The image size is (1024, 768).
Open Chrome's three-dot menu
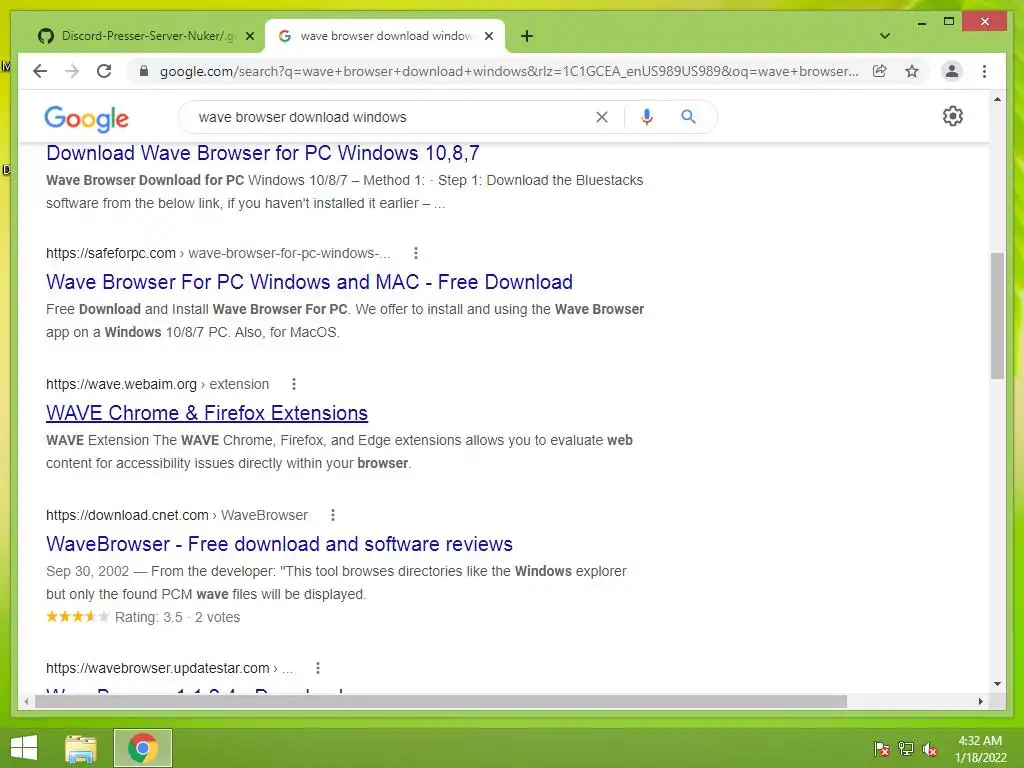(x=984, y=71)
